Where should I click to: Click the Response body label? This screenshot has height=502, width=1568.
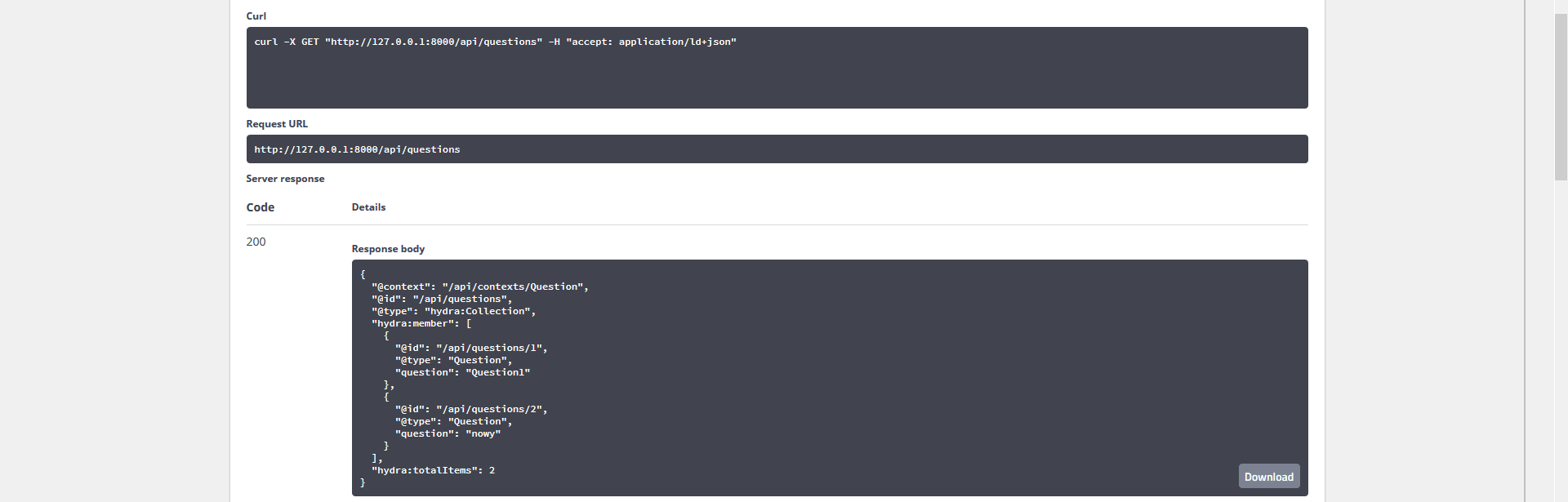388,248
